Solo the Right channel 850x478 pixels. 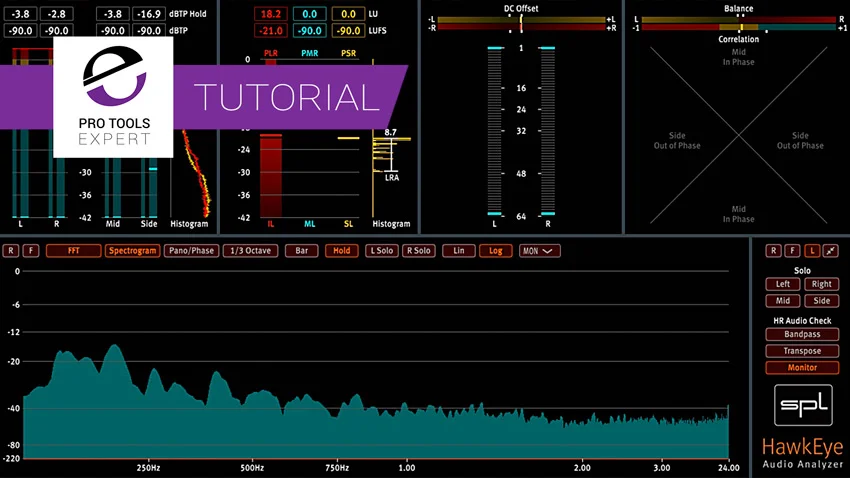click(x=821, y=284)
